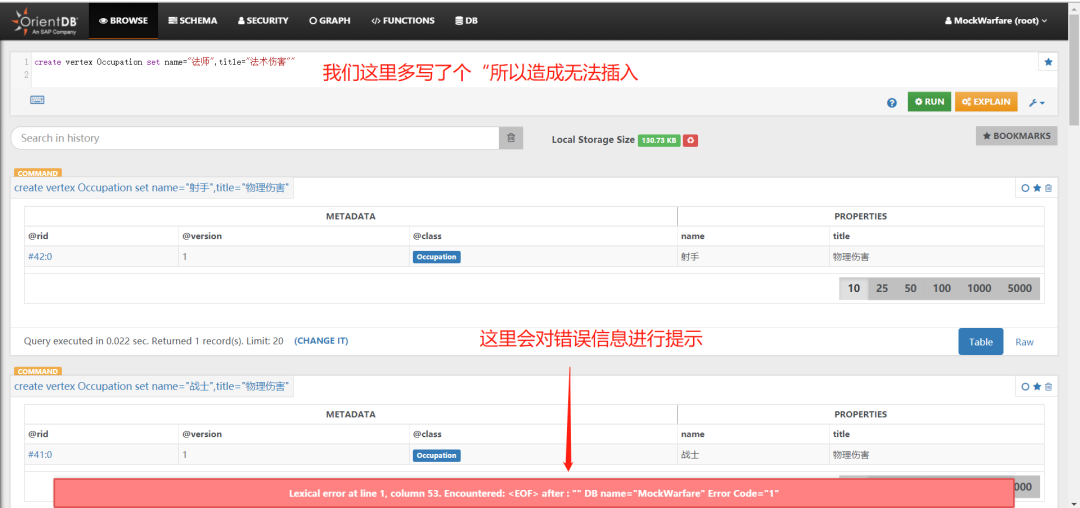This screenshot has width=1080, height=508.
Task: Open record #41:0
Action: pos(40,455)
